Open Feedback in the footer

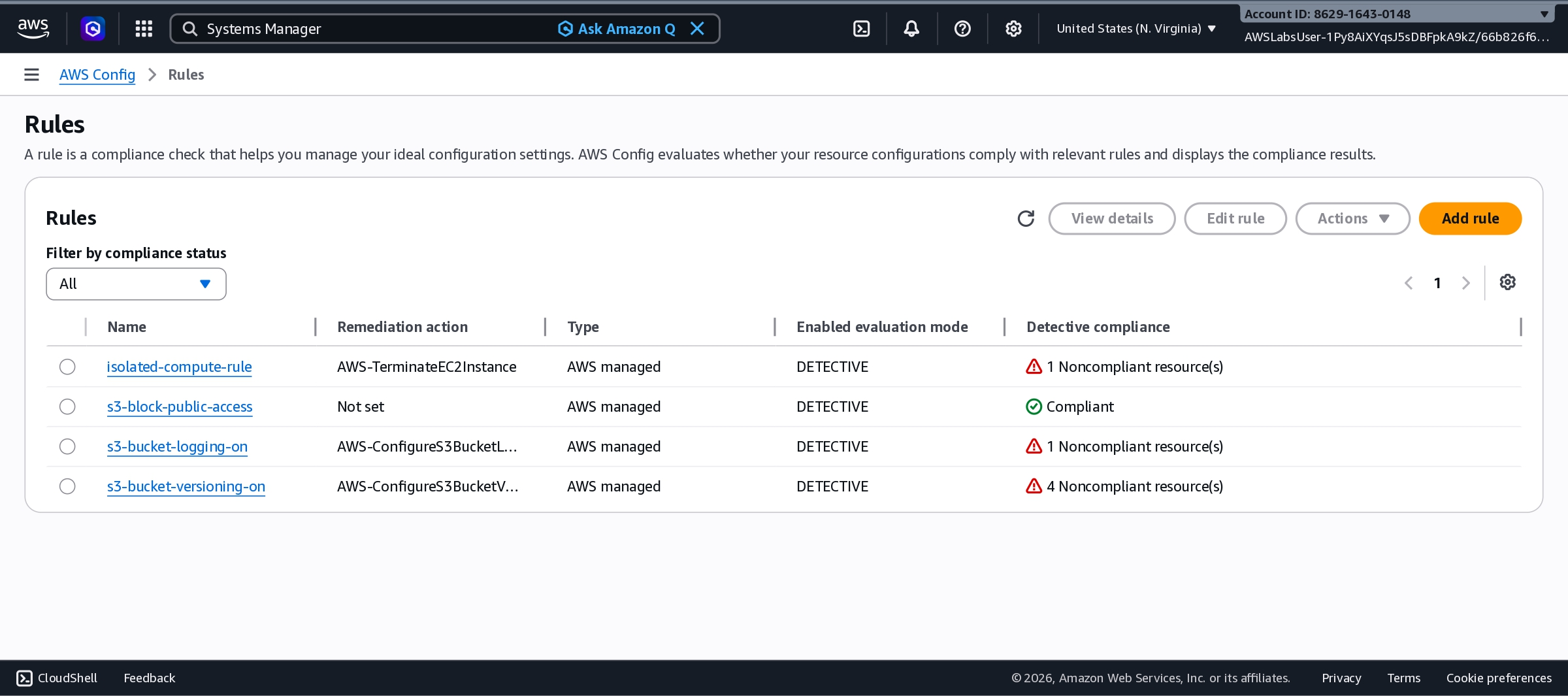150,678
